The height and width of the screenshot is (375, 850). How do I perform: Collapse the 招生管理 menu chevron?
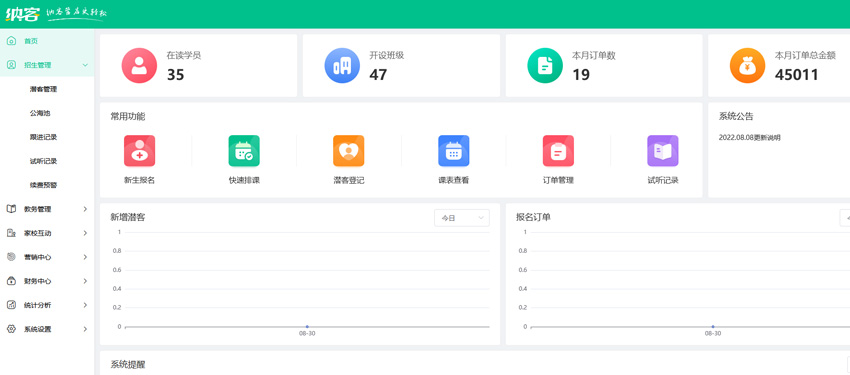tap(85, 65)
